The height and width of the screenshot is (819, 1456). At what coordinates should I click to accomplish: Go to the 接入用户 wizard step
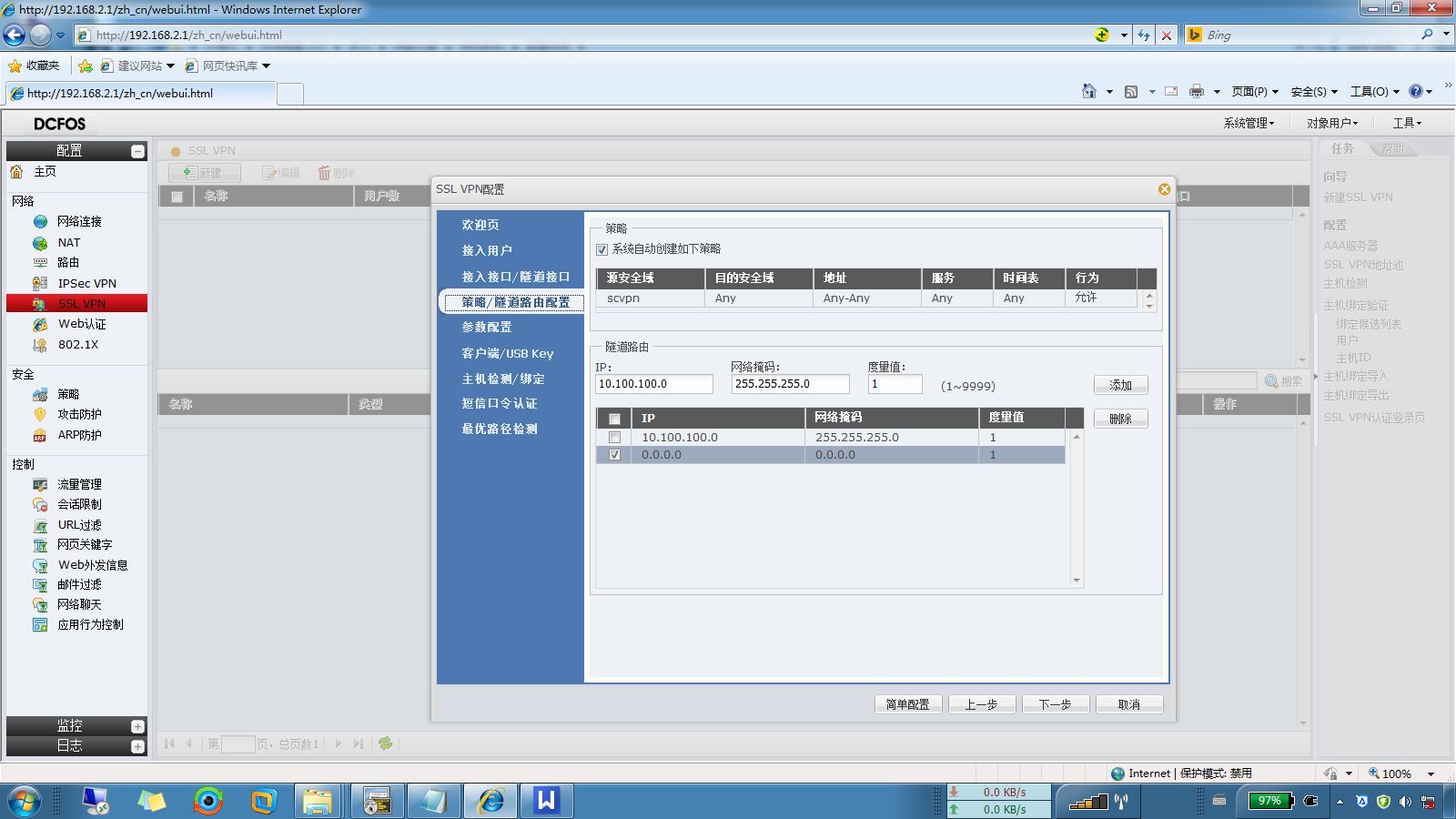(486, 250)
